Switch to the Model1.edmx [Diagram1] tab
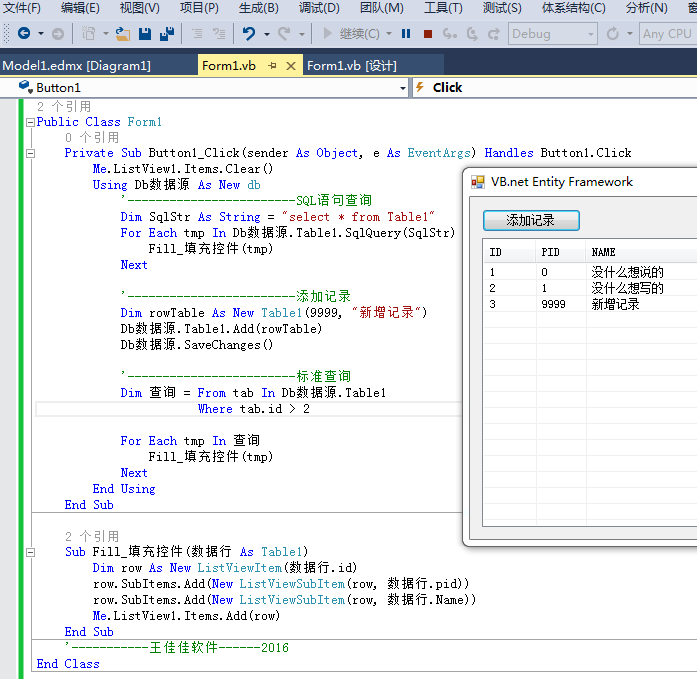The image size is (697, 679). point(77,66)
